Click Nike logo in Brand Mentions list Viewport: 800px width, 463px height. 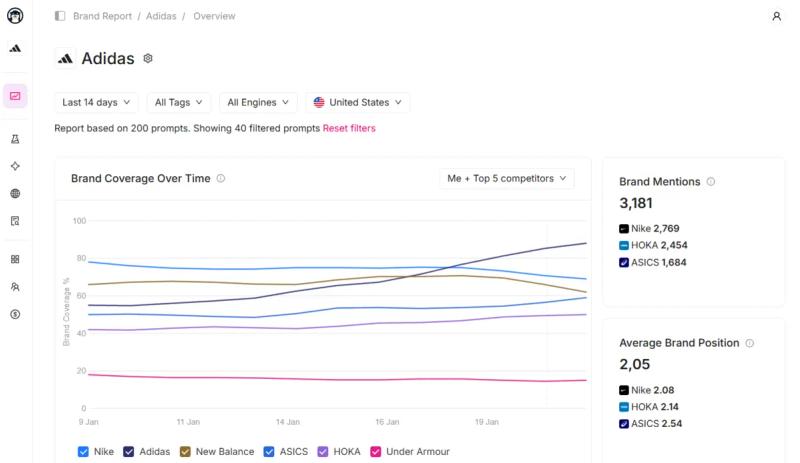tap(623, 229)
